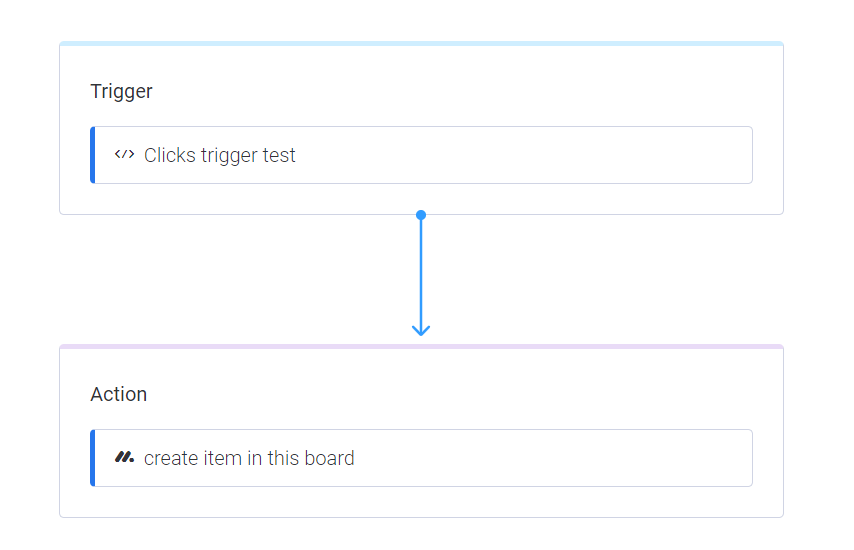The height and width of the screenshot is (550, 854).
Task: Click the blue arrowhead above Action
Action: click(x=421, y=330)
